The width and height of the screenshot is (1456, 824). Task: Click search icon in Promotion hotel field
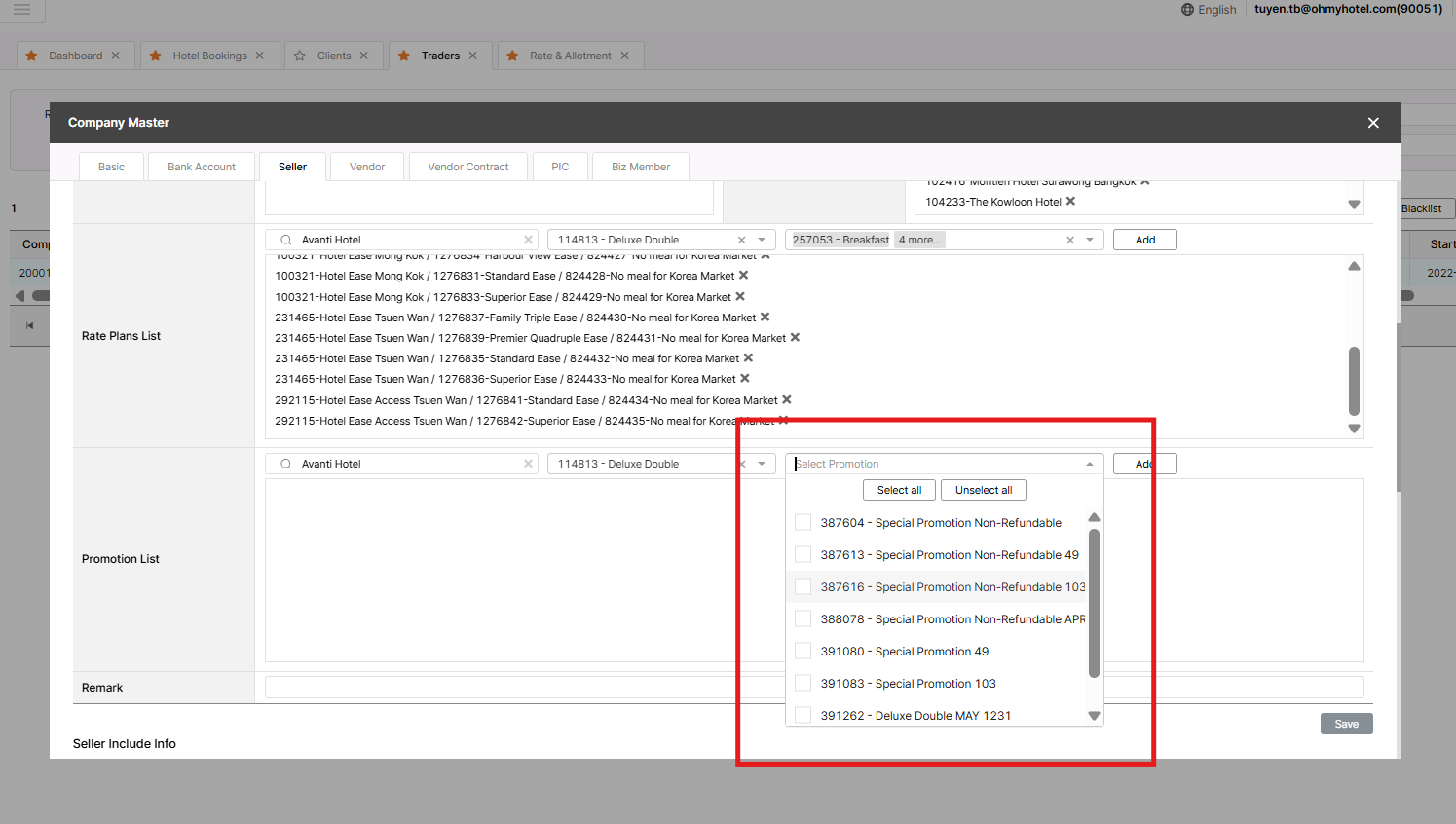pyautogui.click(x=285, y=465)
